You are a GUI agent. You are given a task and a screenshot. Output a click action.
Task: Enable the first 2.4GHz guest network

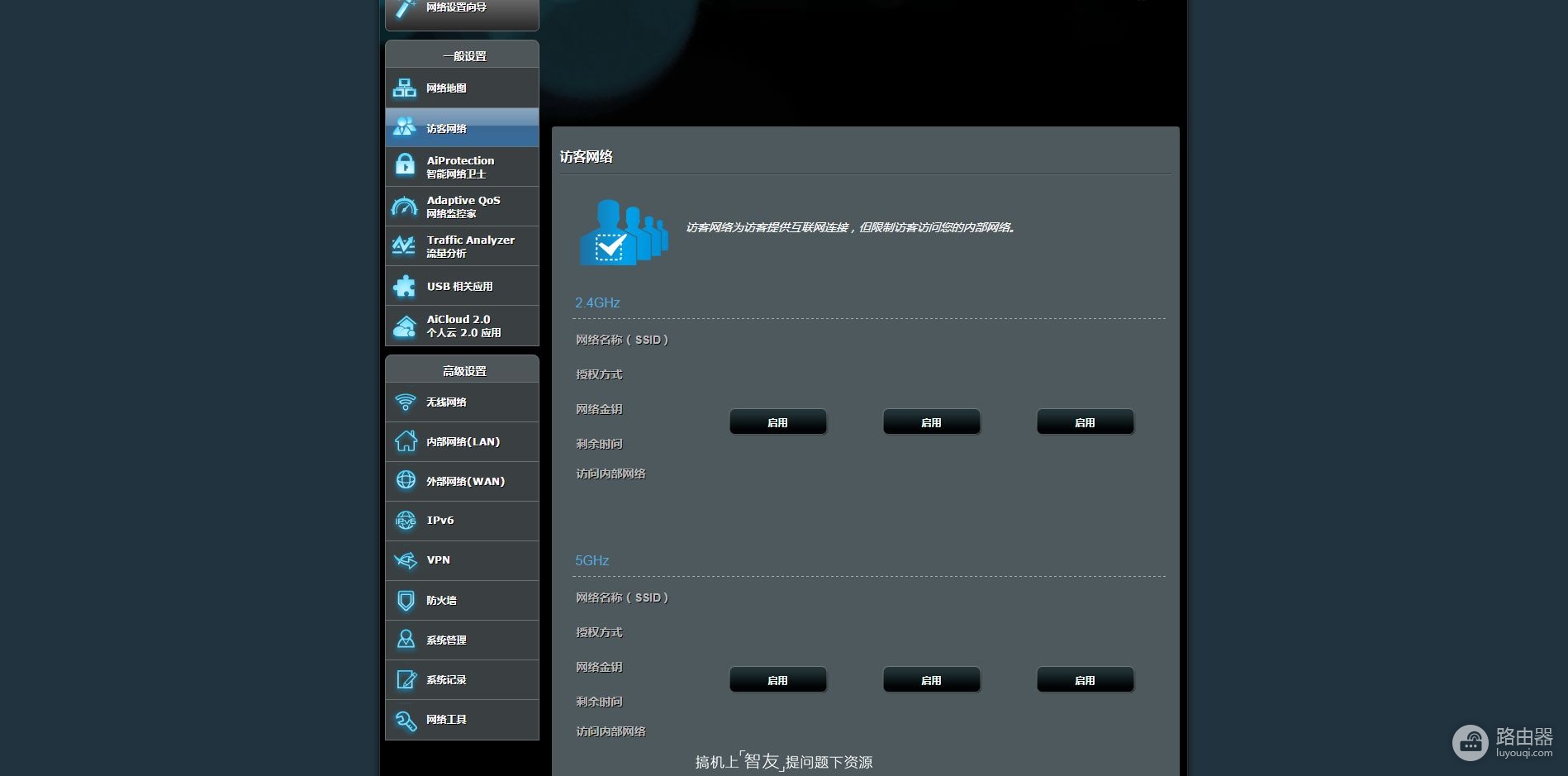coord(778,422)
